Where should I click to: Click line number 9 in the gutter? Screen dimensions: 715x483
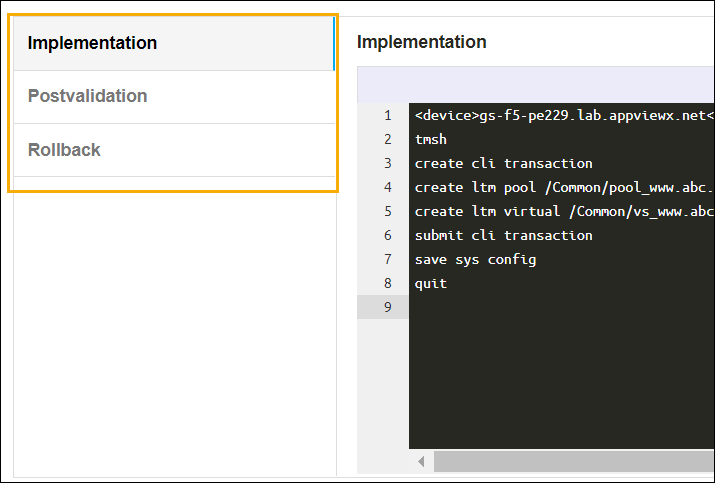click(388, 307)
